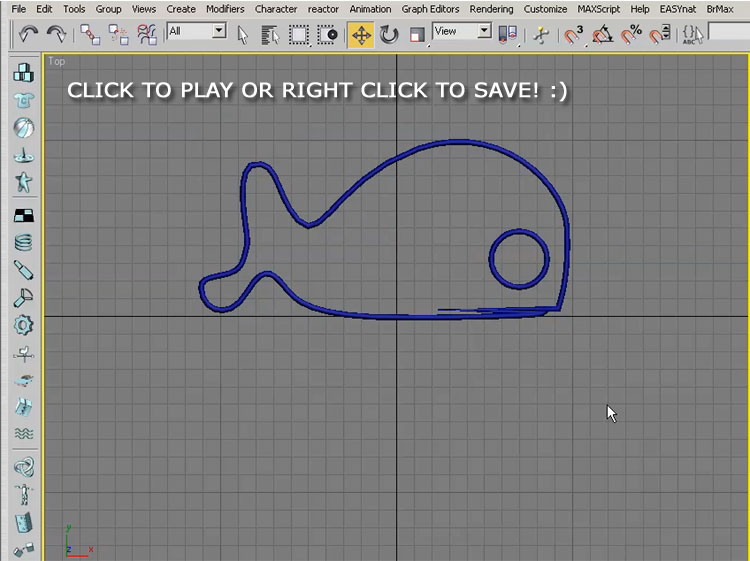
Task: Click the Select and Move tool
Action: click(x=360, y=35)
